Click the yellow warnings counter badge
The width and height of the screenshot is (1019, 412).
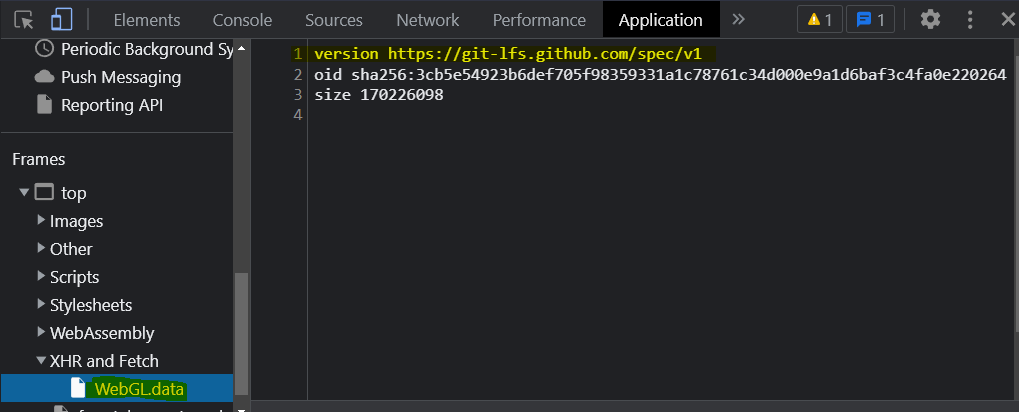click(819, 19)
